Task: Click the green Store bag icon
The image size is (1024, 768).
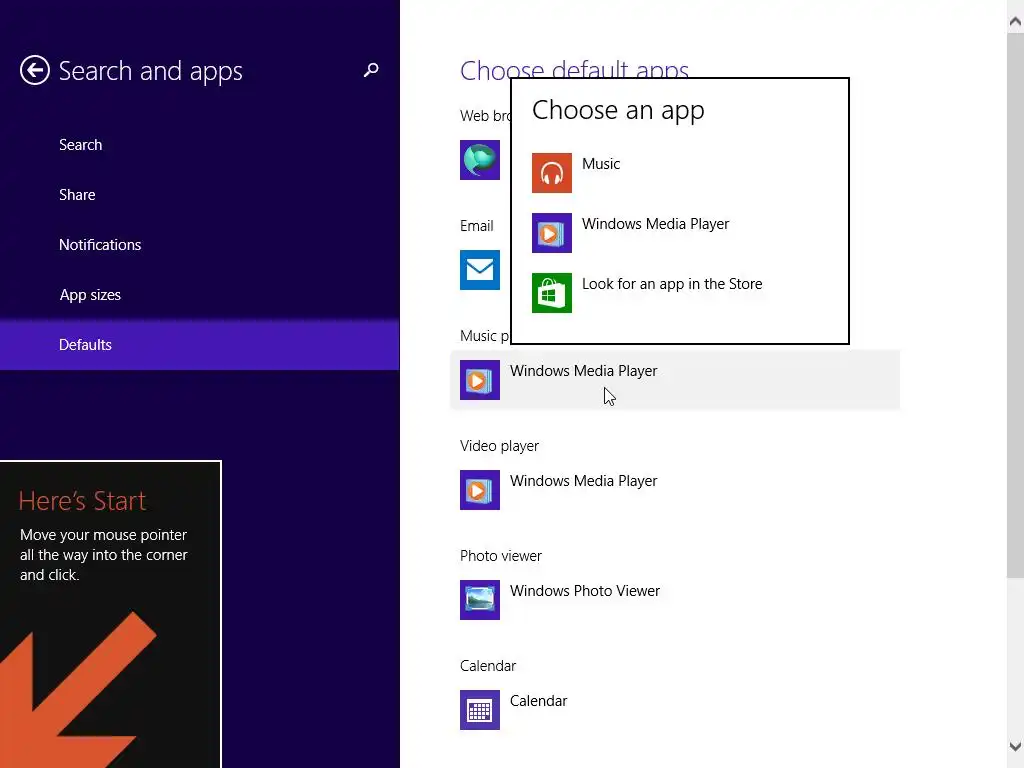Action: pos(551,293)
